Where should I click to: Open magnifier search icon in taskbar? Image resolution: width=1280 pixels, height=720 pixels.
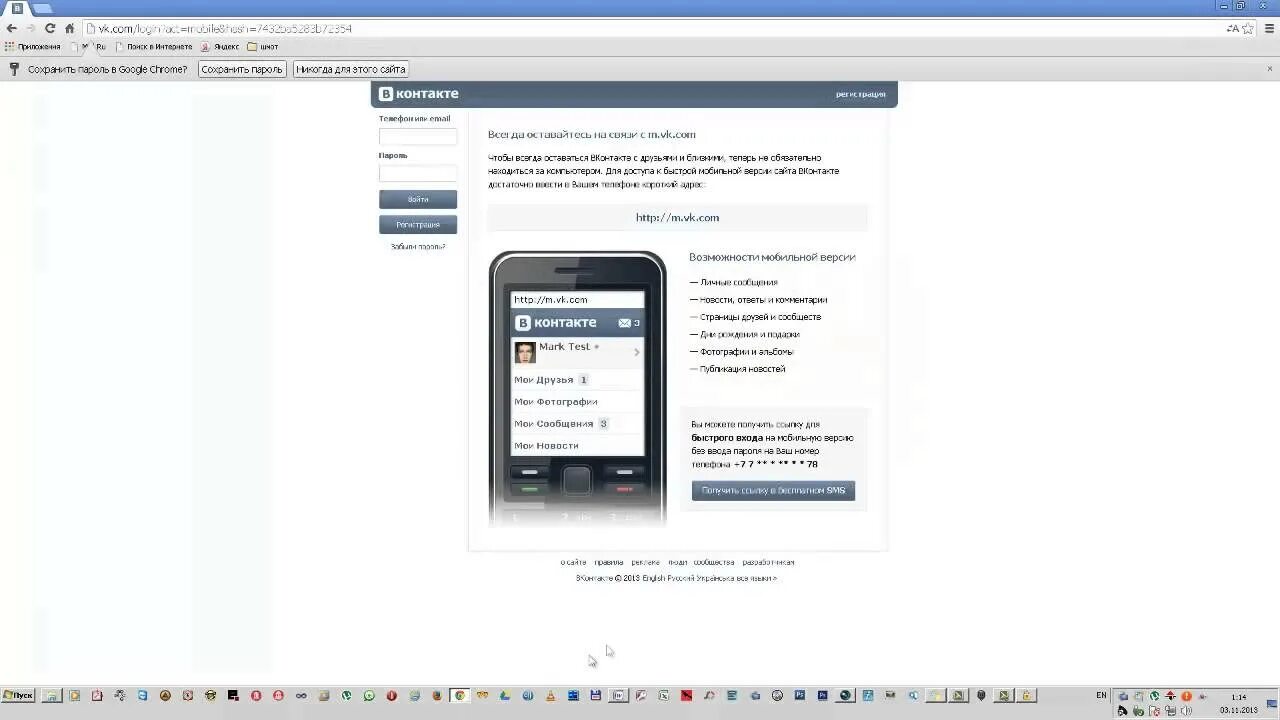click(x=913, y=696)
